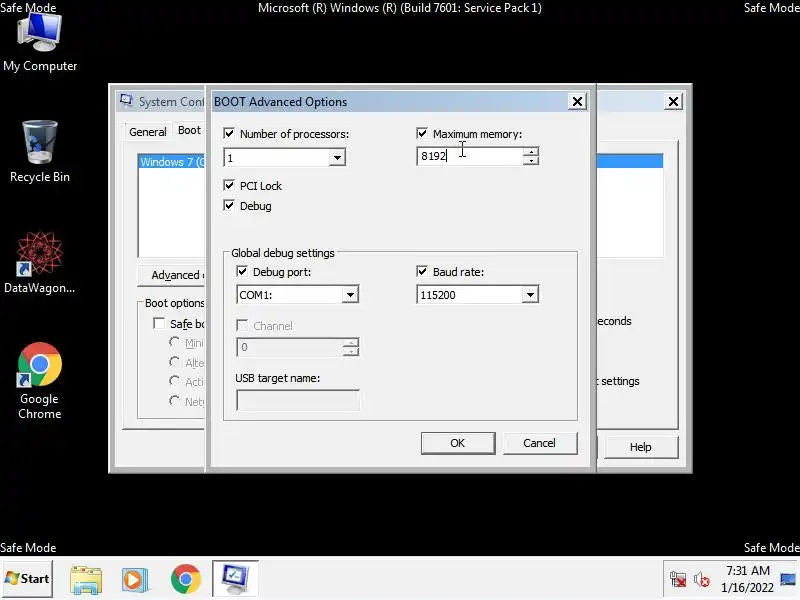Viewport: 800px width, 600px height.
Task: Click Help in System Configuration
Action: [641, 447]
